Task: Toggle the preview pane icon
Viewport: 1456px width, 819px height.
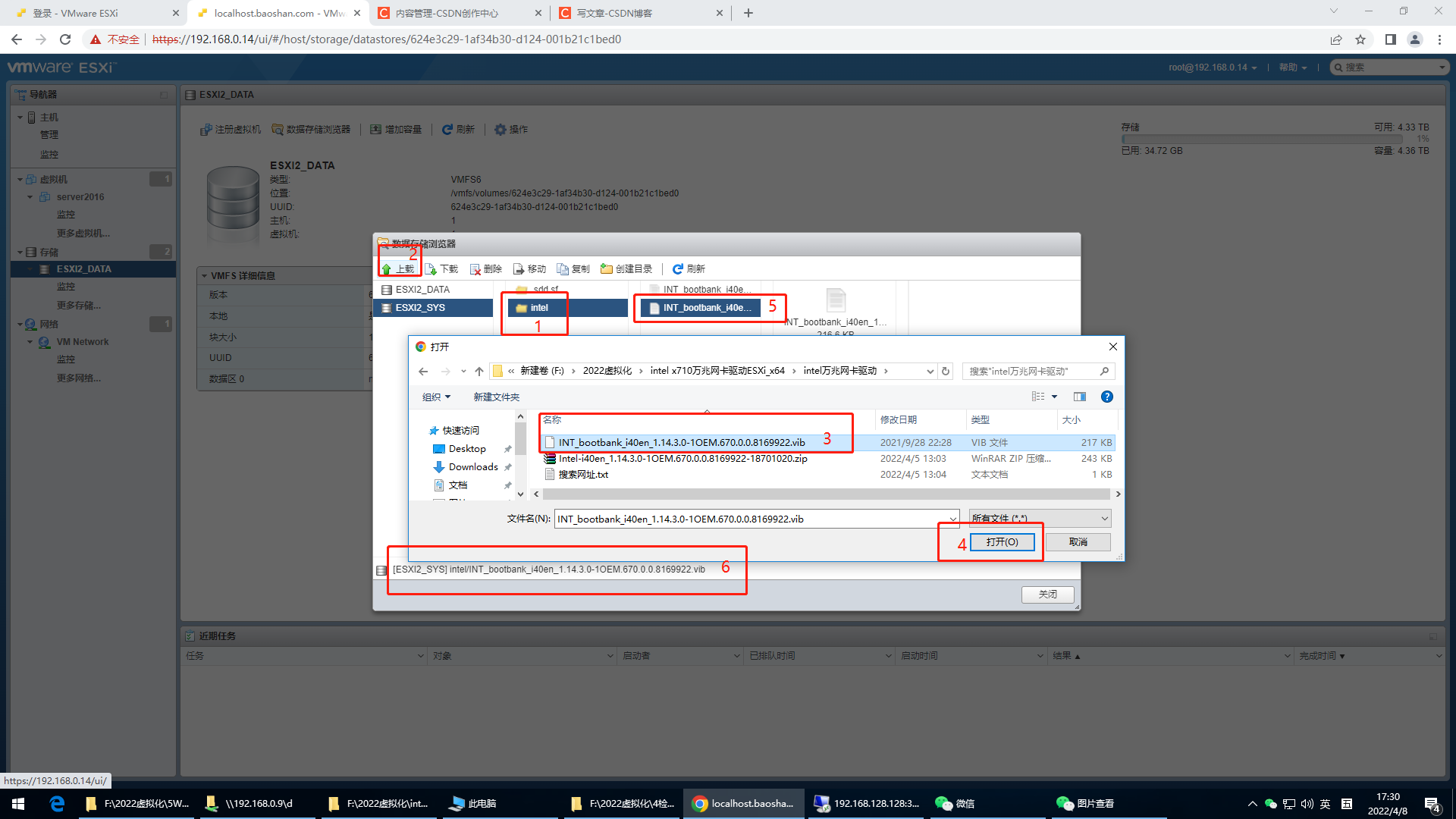Action: pos(1080,397)
